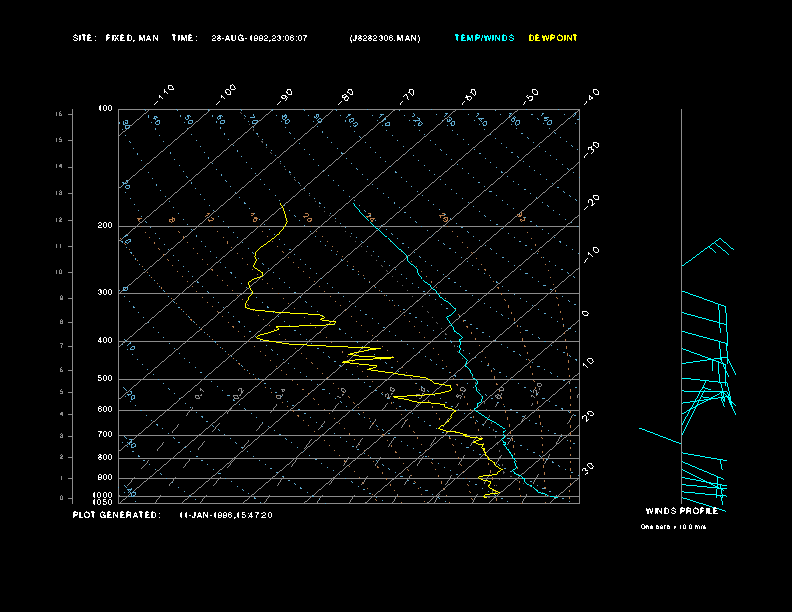Click the (J8282306.MAN) file name label
Screen dimensions: 792x612
385,38
